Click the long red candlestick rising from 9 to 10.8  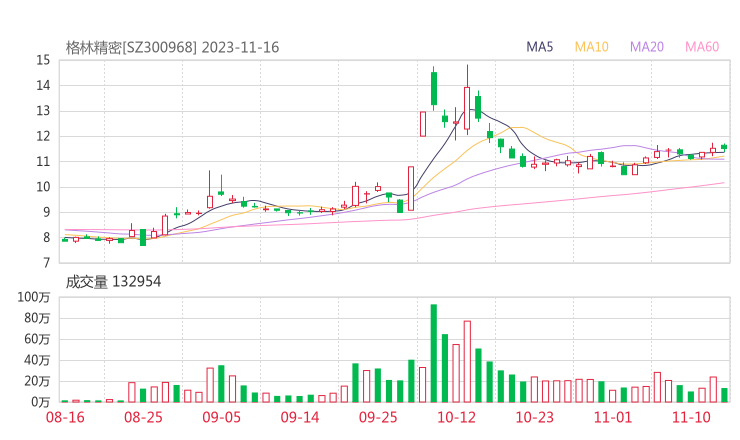[x=411, y=188]
